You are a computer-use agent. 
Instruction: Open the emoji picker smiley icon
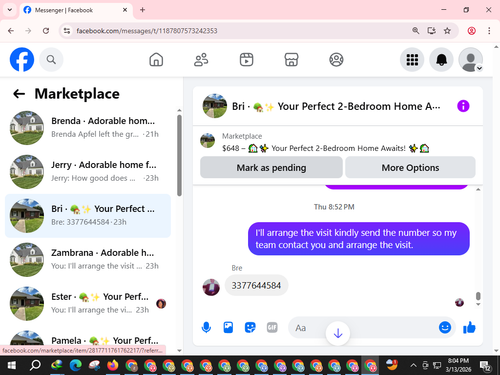[445, 327]
